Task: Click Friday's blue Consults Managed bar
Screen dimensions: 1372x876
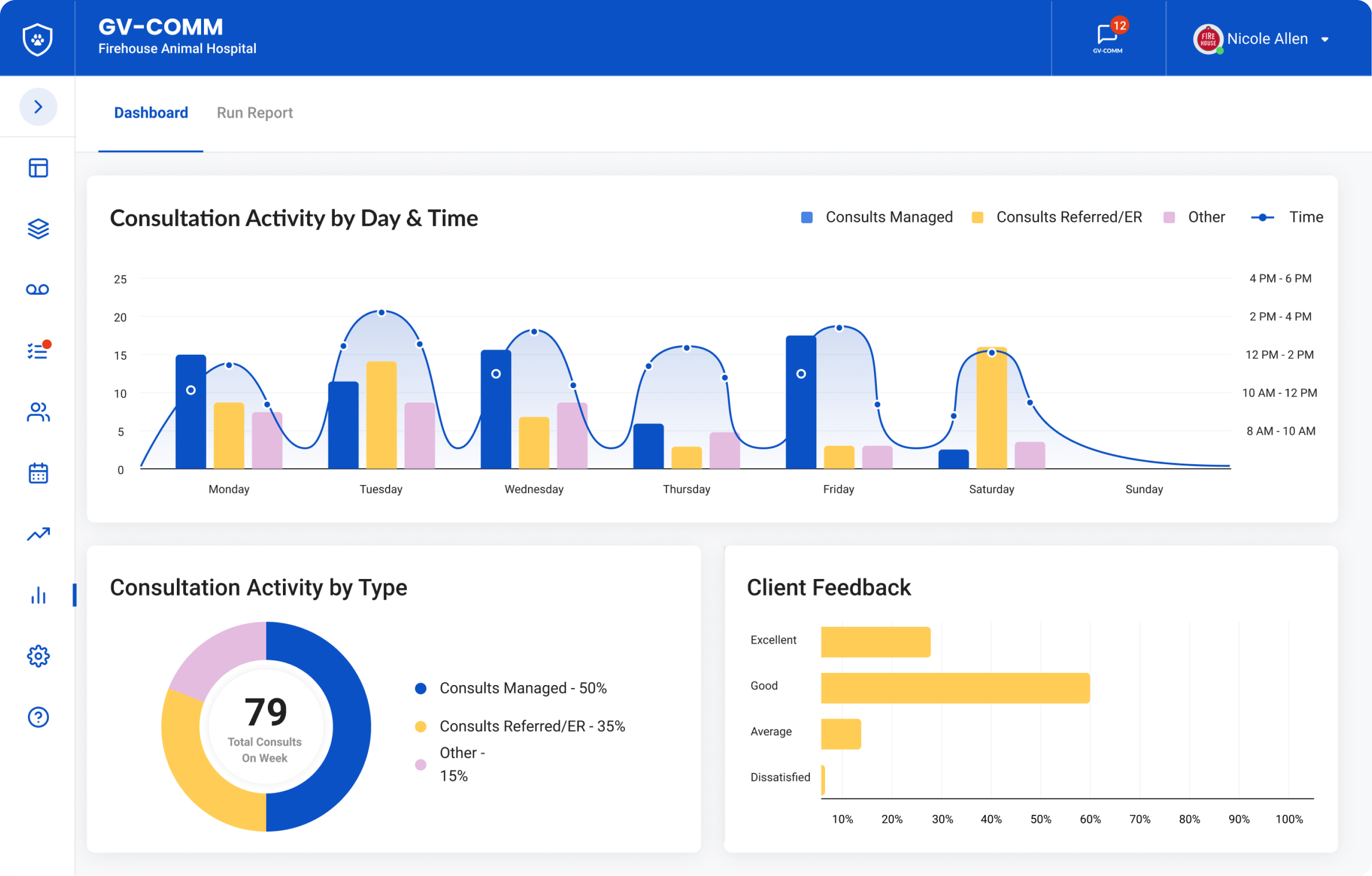Action: [801, 402]
